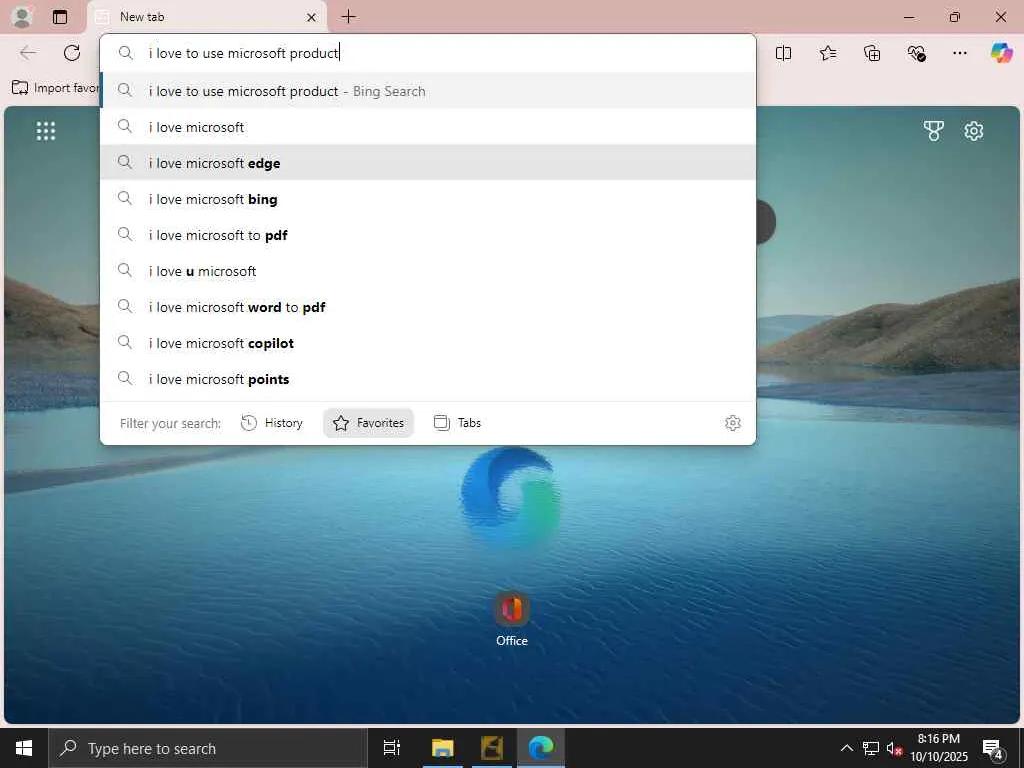Filter search by Favorites
This screenshot has height=768, width=1024.
point(368,423)
